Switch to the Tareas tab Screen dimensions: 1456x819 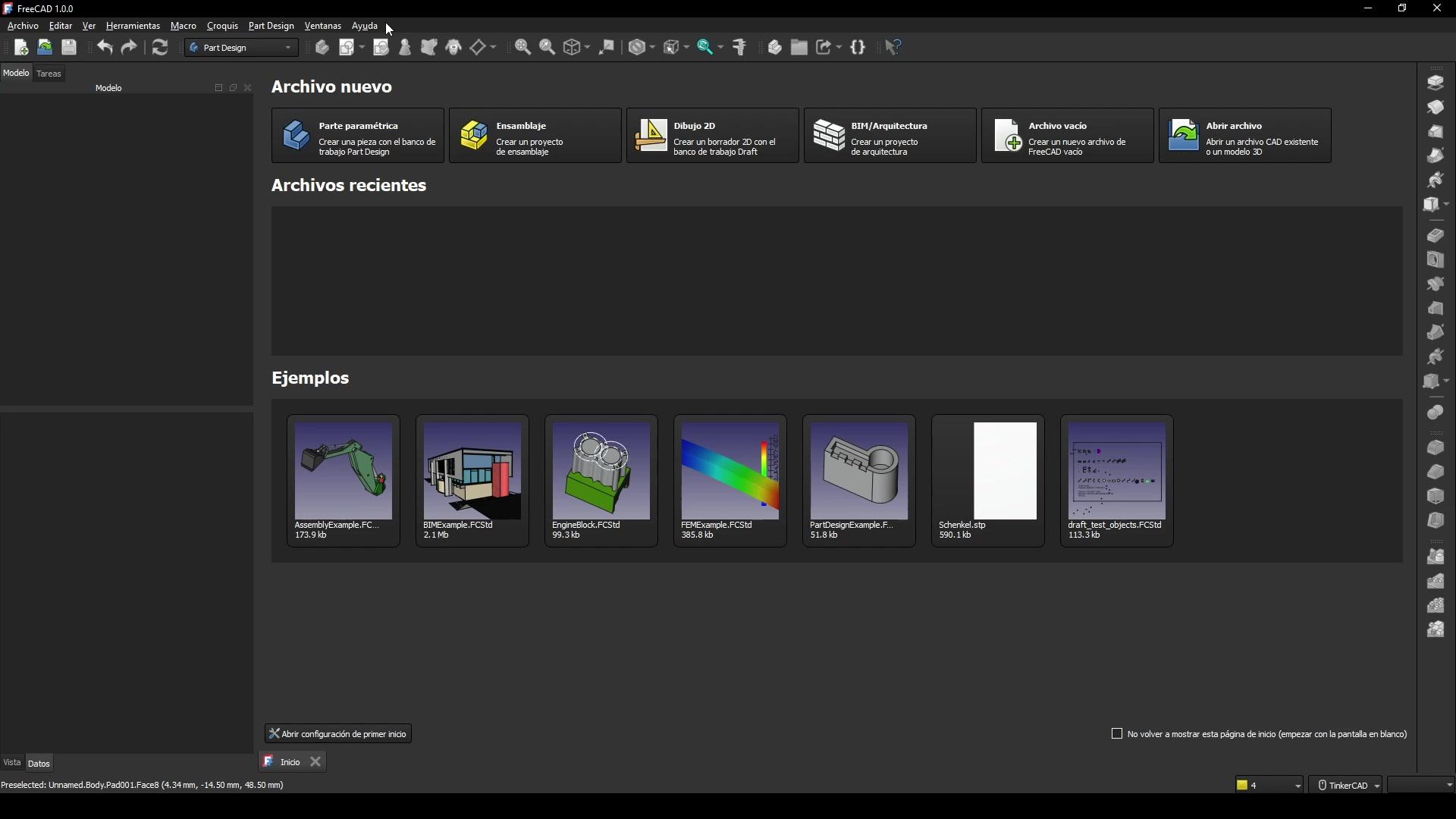click(49, 74)
